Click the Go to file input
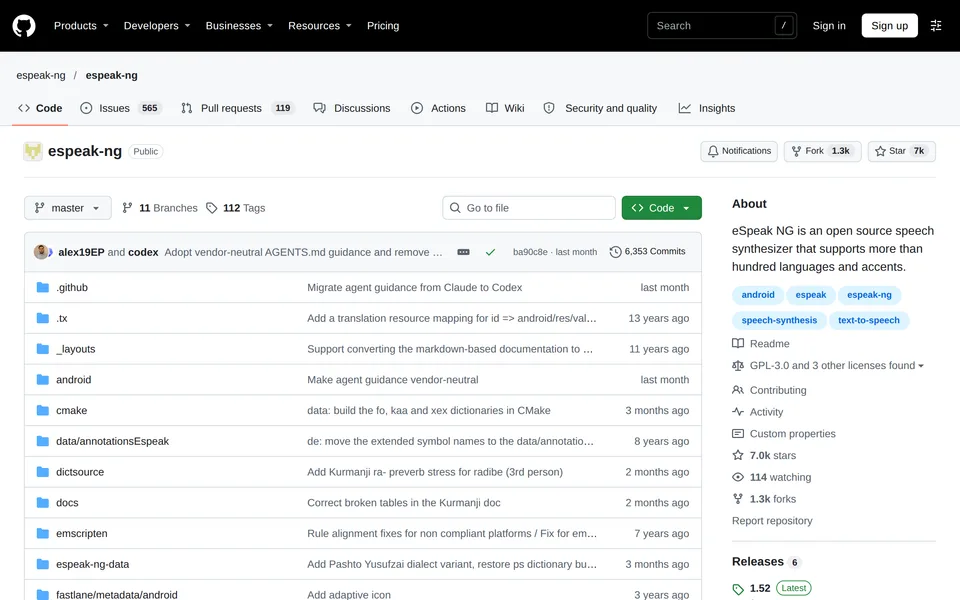 (529, 208)
